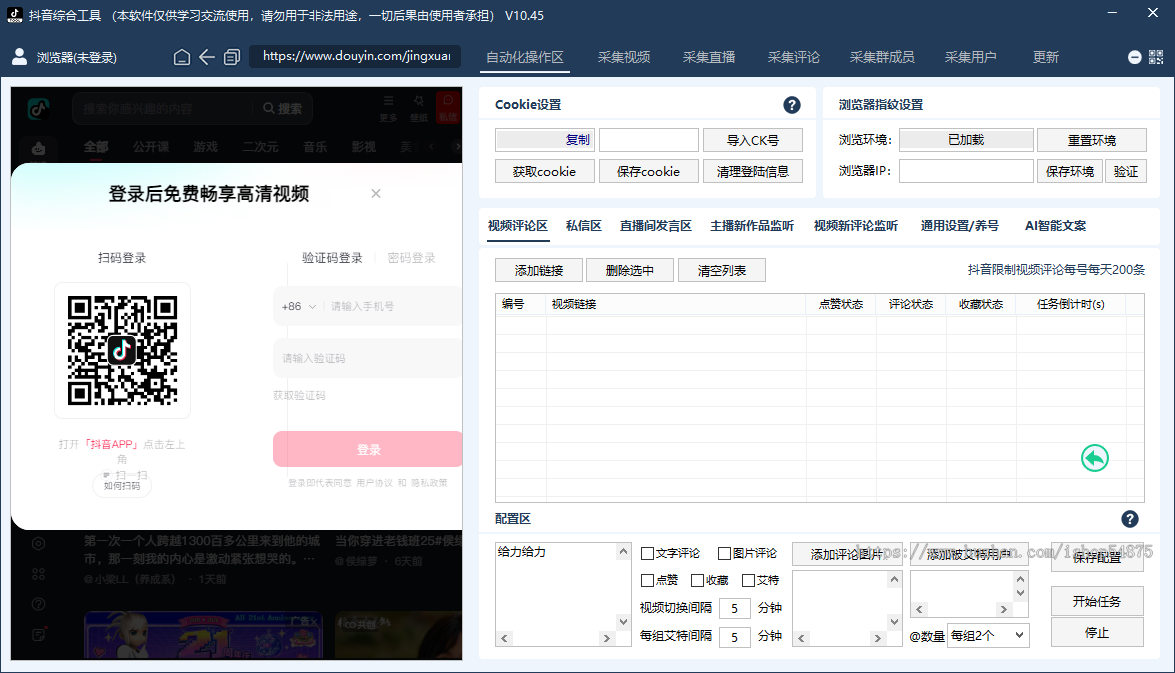Switch to 采集评论 tab

794,57
